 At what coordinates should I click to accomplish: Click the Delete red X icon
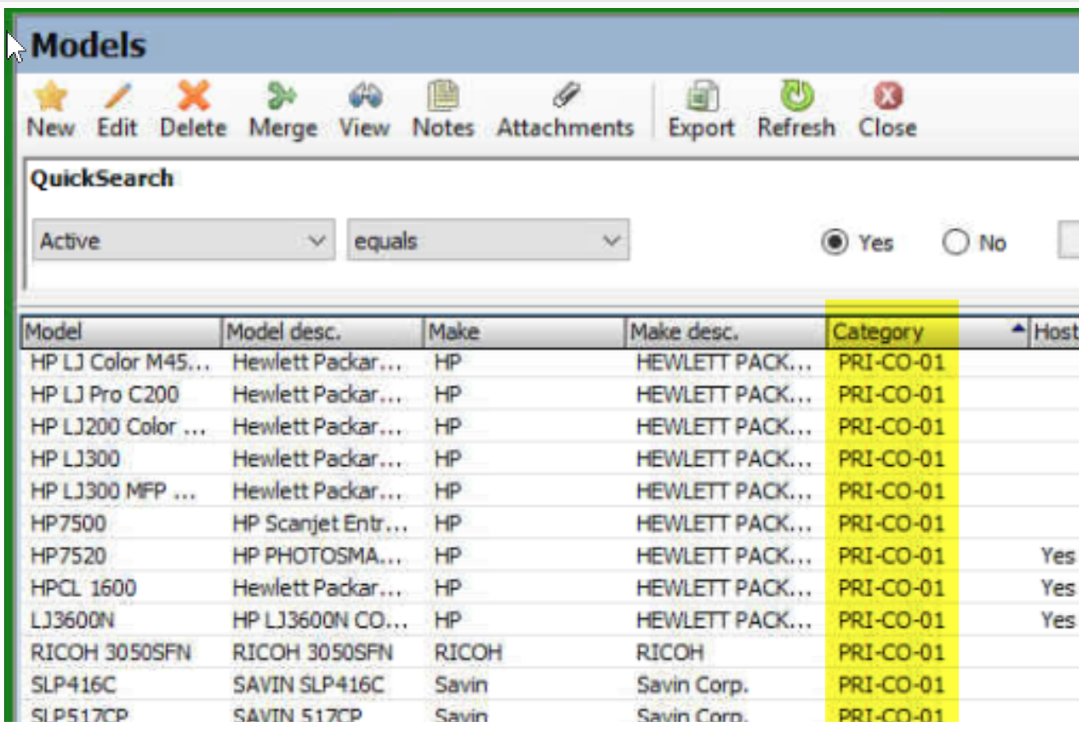pyautogui.click(x=193, y=96)
